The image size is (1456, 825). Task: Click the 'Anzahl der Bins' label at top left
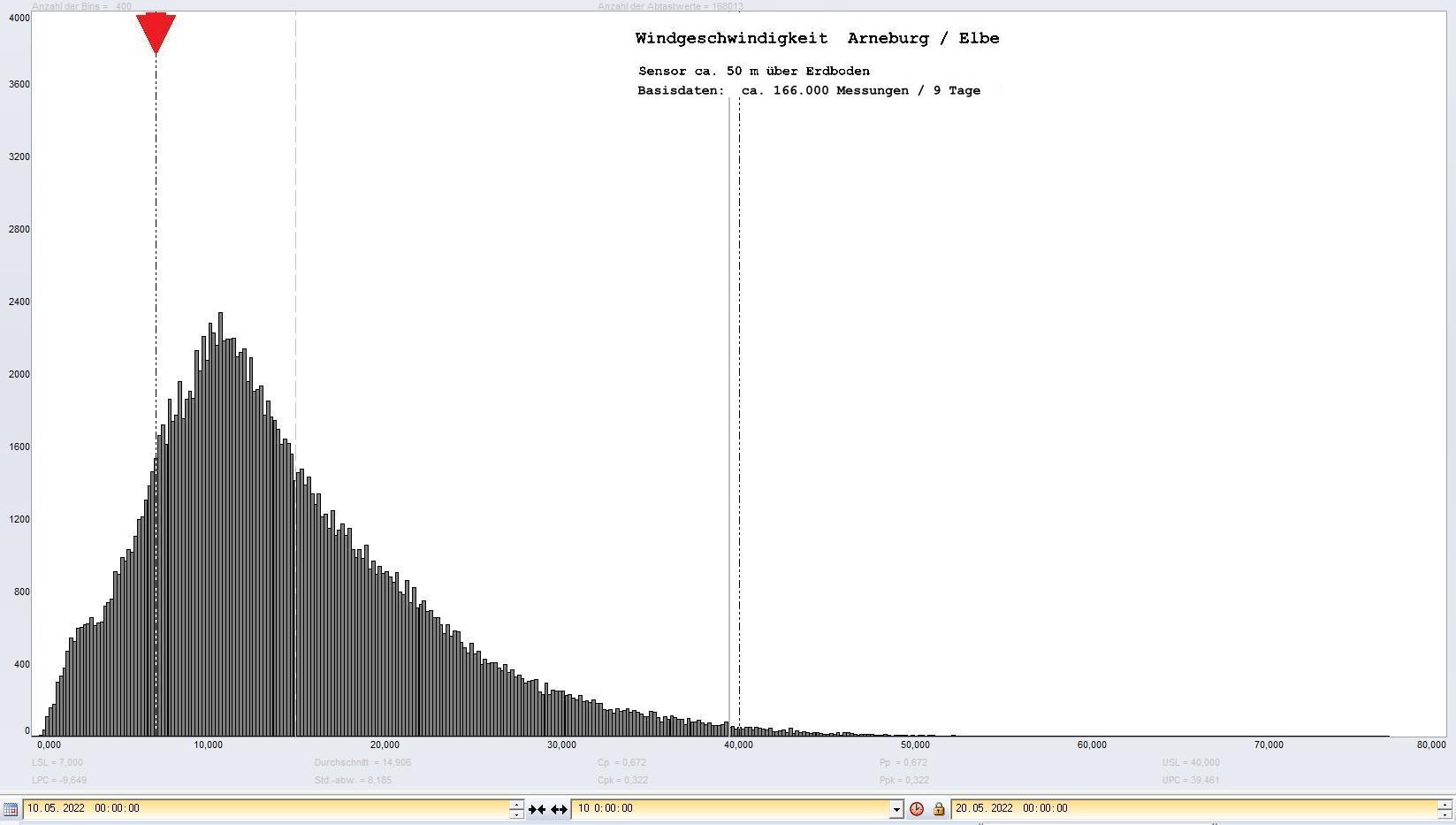pos(81,6)
